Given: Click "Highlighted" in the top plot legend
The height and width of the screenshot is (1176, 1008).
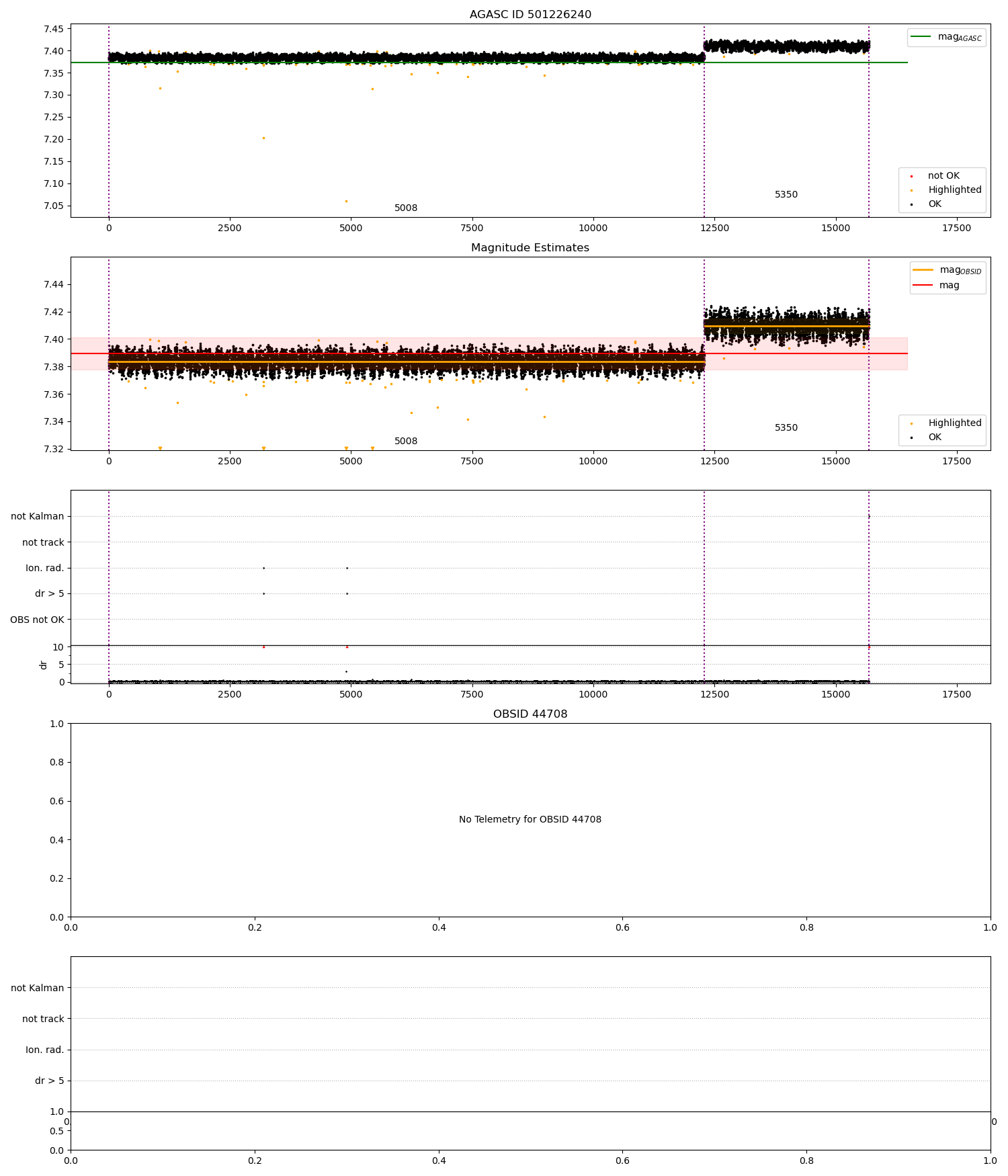Looking at the screenshot, I should pos(954,190).
